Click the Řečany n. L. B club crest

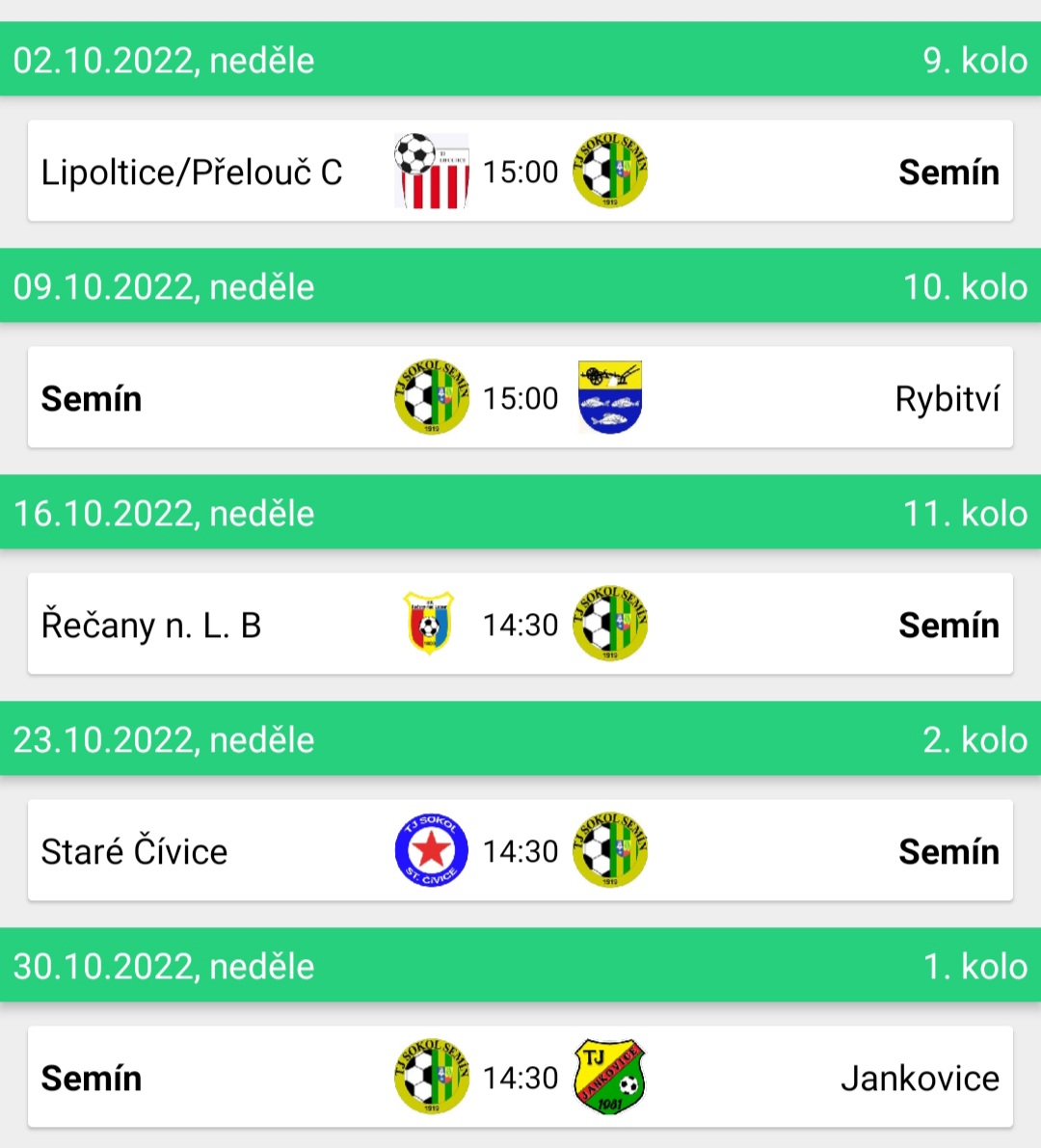[x=430, y=624]
